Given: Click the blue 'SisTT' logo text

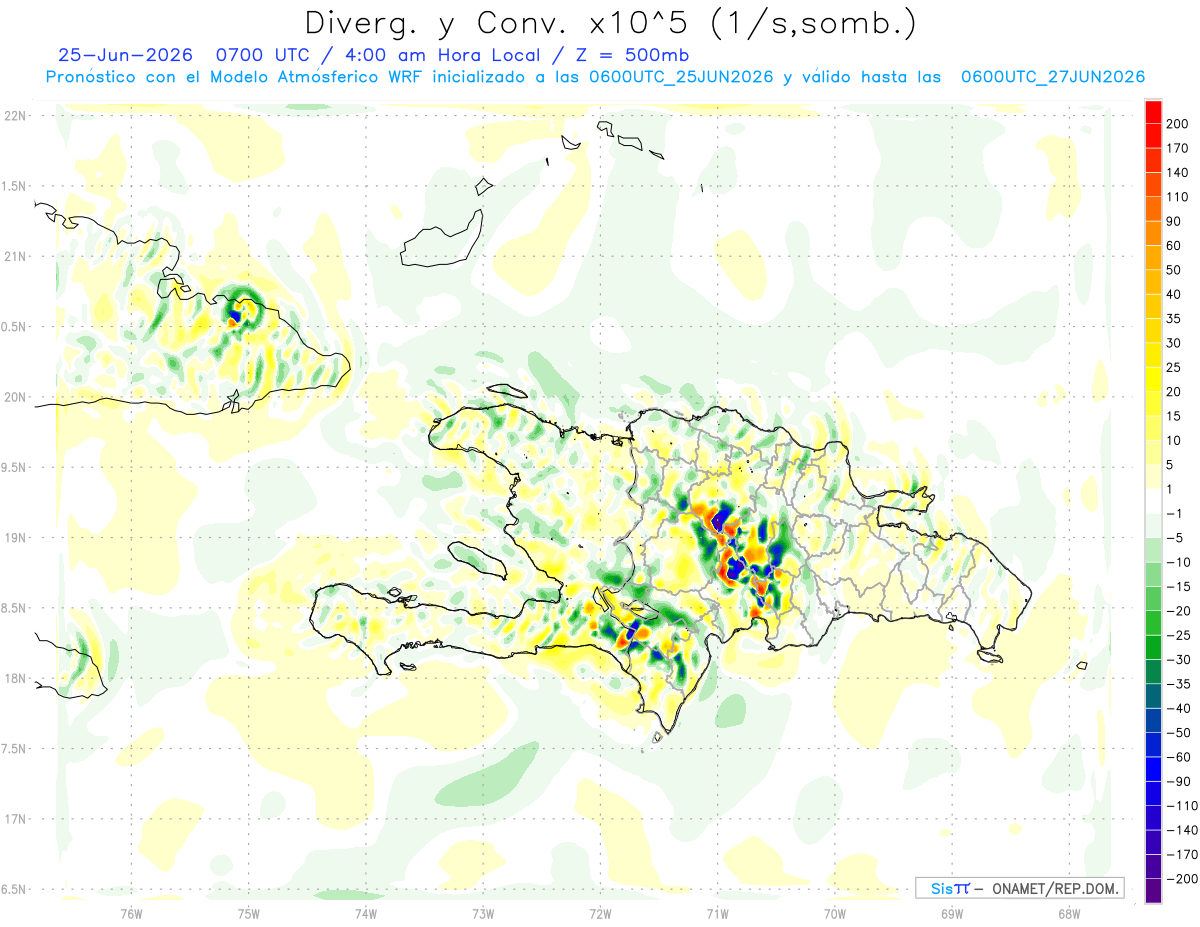Looking at the screenshot, I should [x=949, y=888].
